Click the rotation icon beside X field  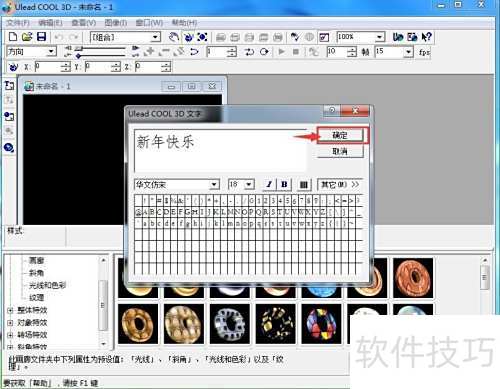point(13,67)
